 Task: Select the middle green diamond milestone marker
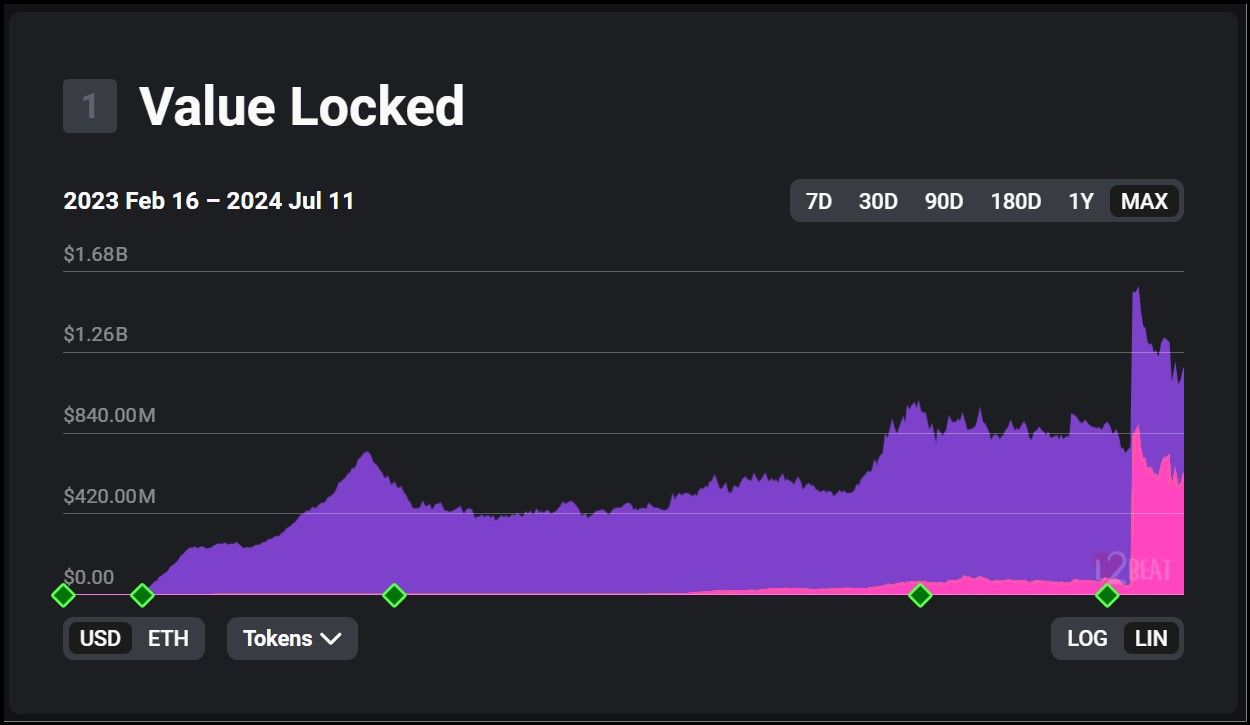click(394, 596)
